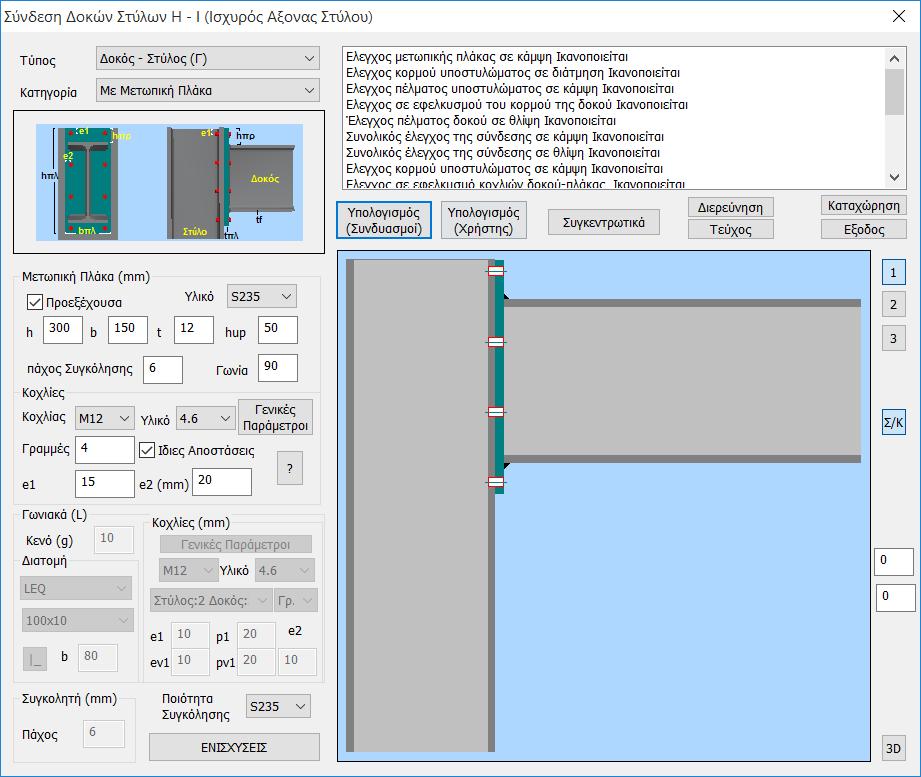Click the ΕΝΙΣΧΥΣΕΙΣ button
The height and width of the screenshot is (777, 921).
[234, 747]
